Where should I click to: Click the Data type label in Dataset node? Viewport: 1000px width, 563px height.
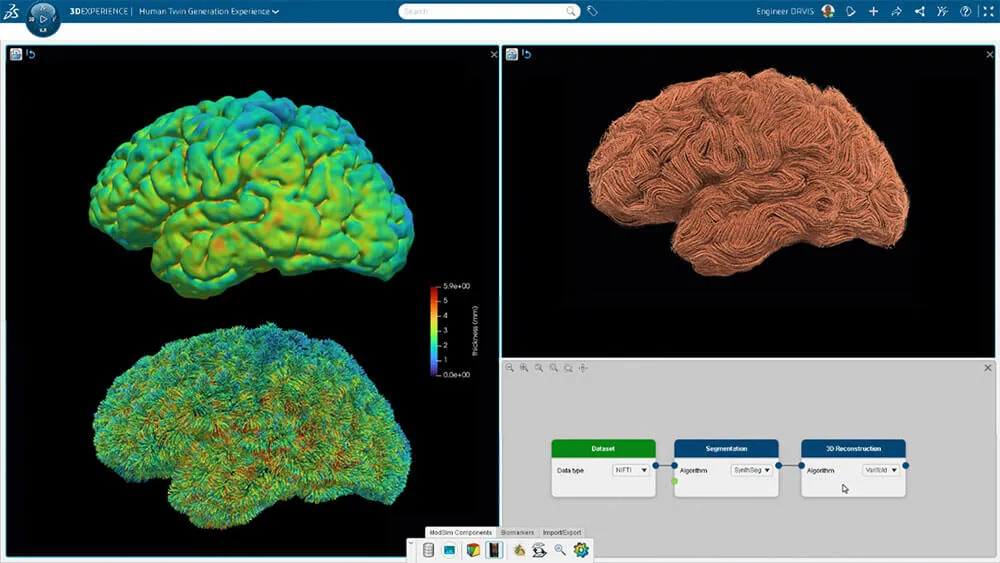(570, 471)
